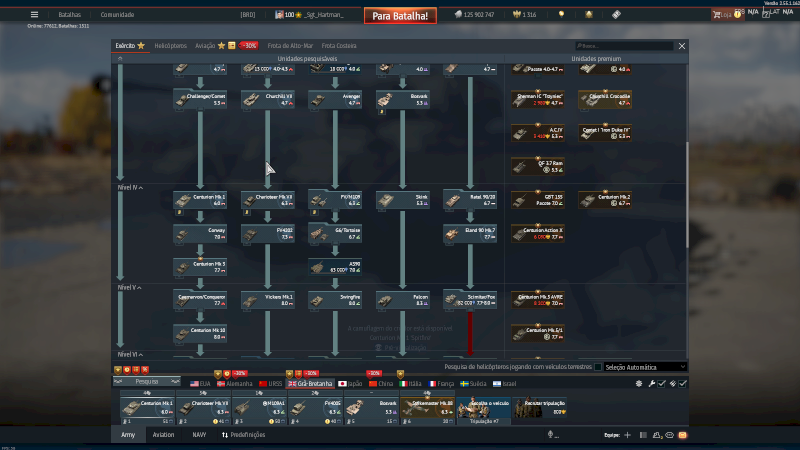Select Centurion Mk.1 crew slot 1
The height and width of the screenshot is (450, 800).
147,408
